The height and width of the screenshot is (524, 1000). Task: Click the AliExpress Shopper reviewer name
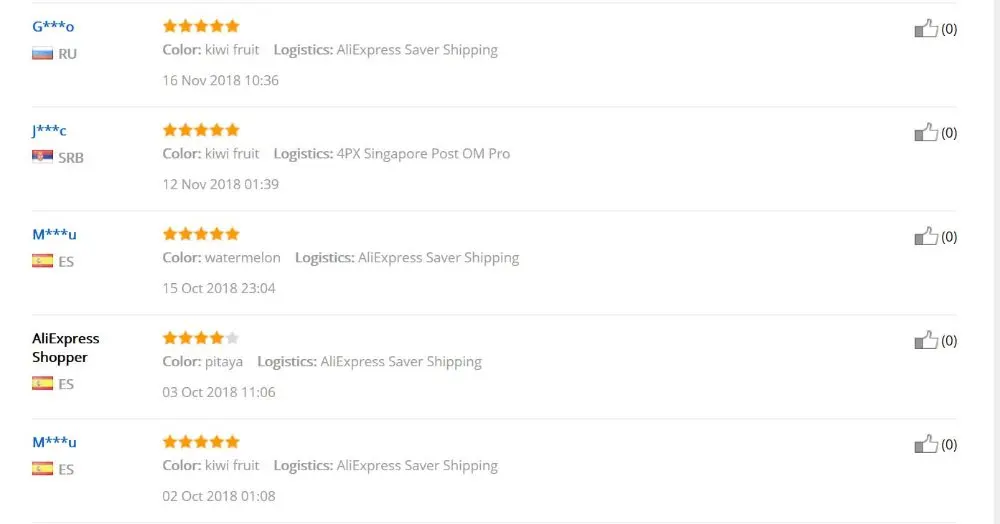click(66, 347)
